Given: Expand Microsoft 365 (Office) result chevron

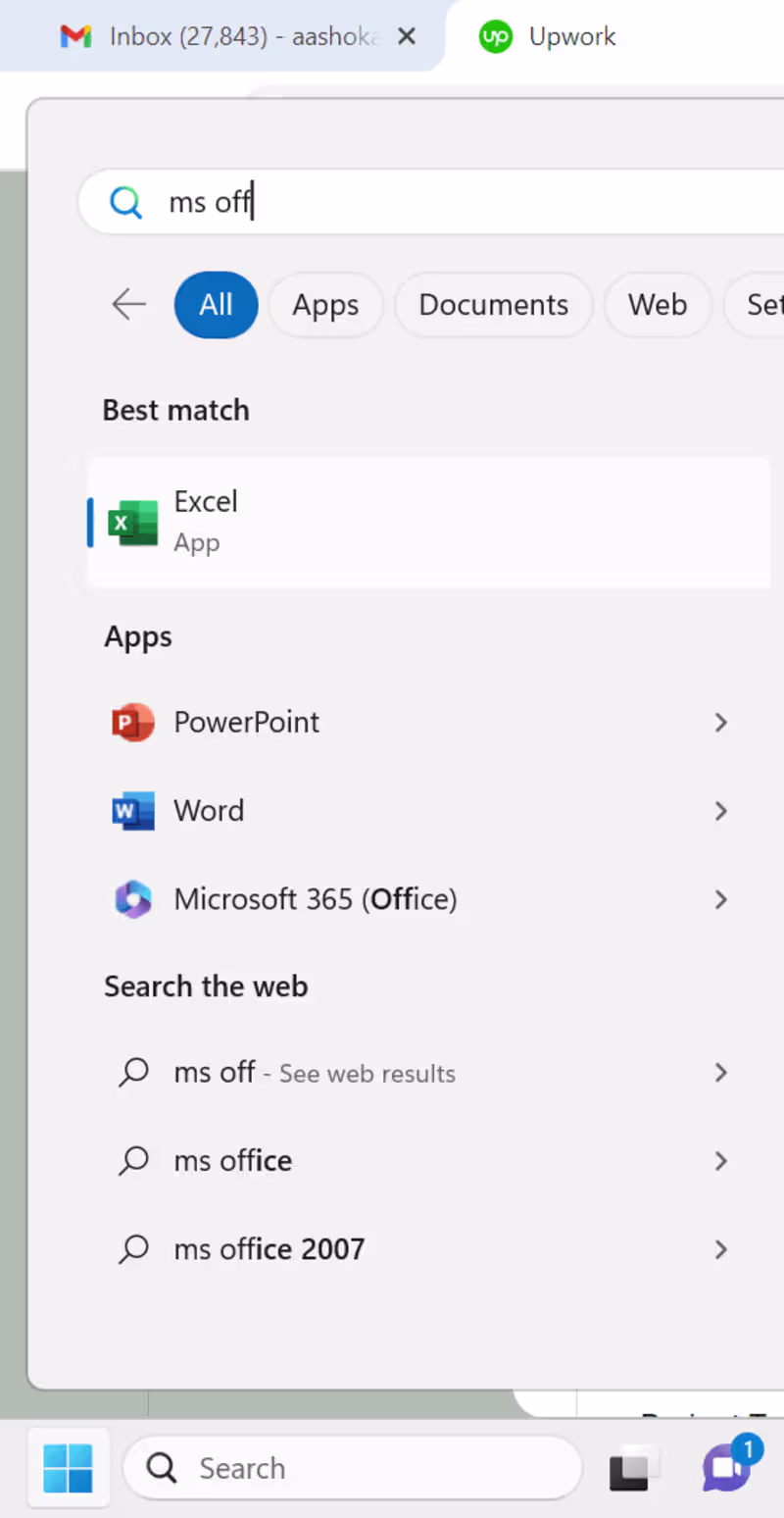Looking at the screenshot, I should (721, 899).
